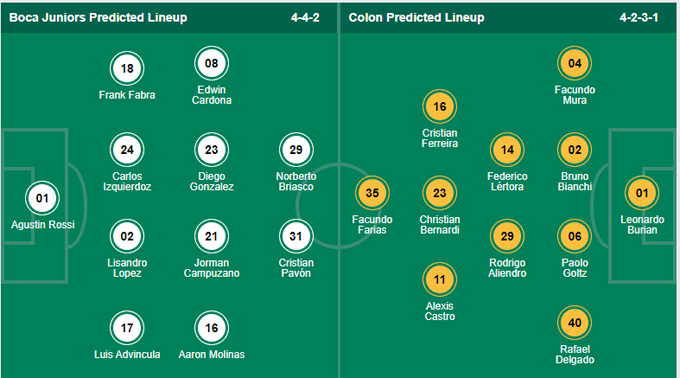Select the 4-2-3-1 formation label
The height and width of the screenshot is (378, 680).
point(639,17)
